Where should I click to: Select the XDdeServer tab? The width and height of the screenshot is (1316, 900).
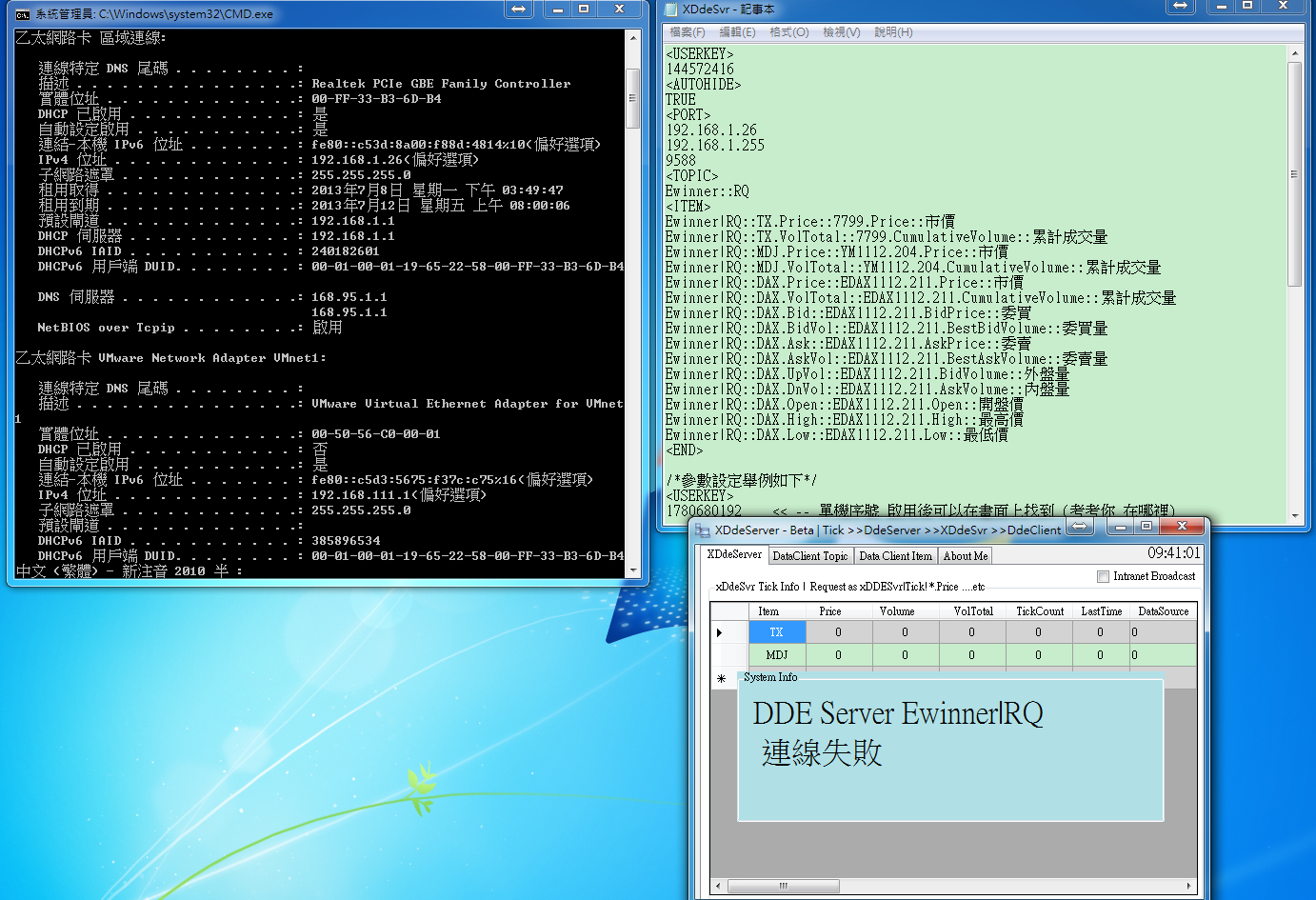tap(734, 554)
